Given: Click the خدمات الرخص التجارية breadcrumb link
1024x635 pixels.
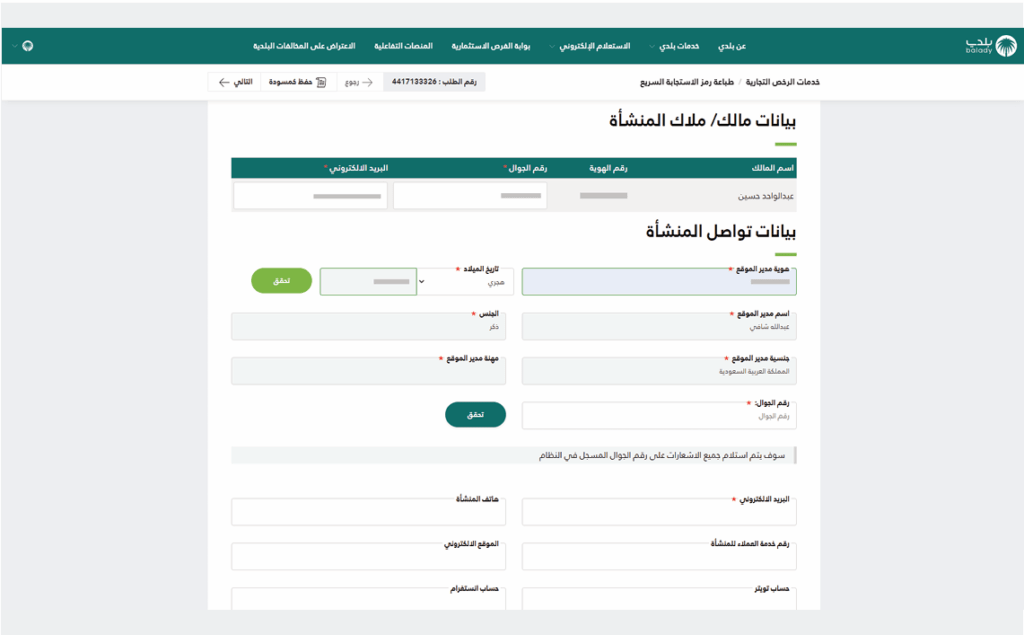Looking at the screenshot, I should (x=781, y=82).
